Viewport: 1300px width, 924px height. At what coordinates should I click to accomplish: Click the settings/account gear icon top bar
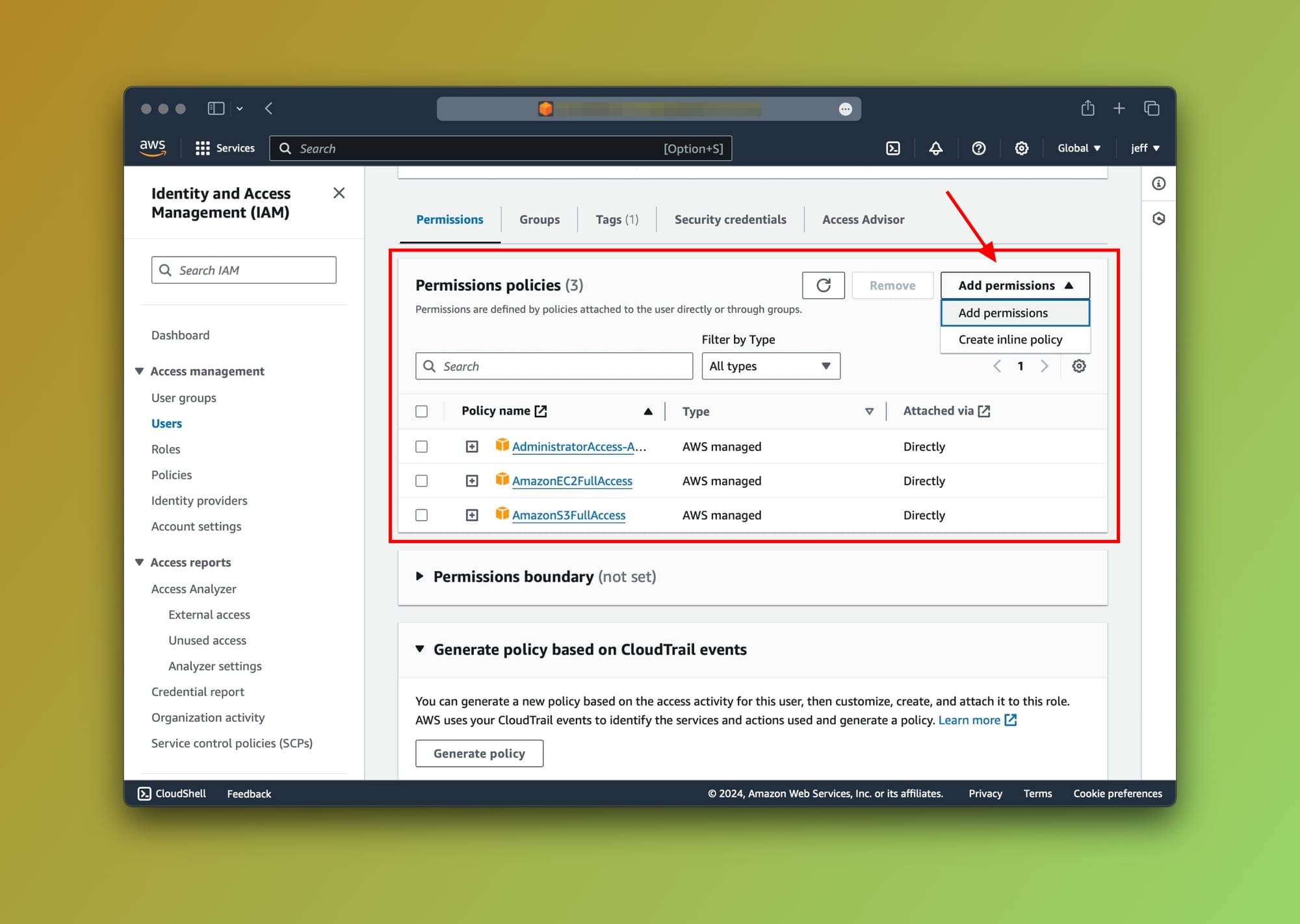coord(1021,148)
